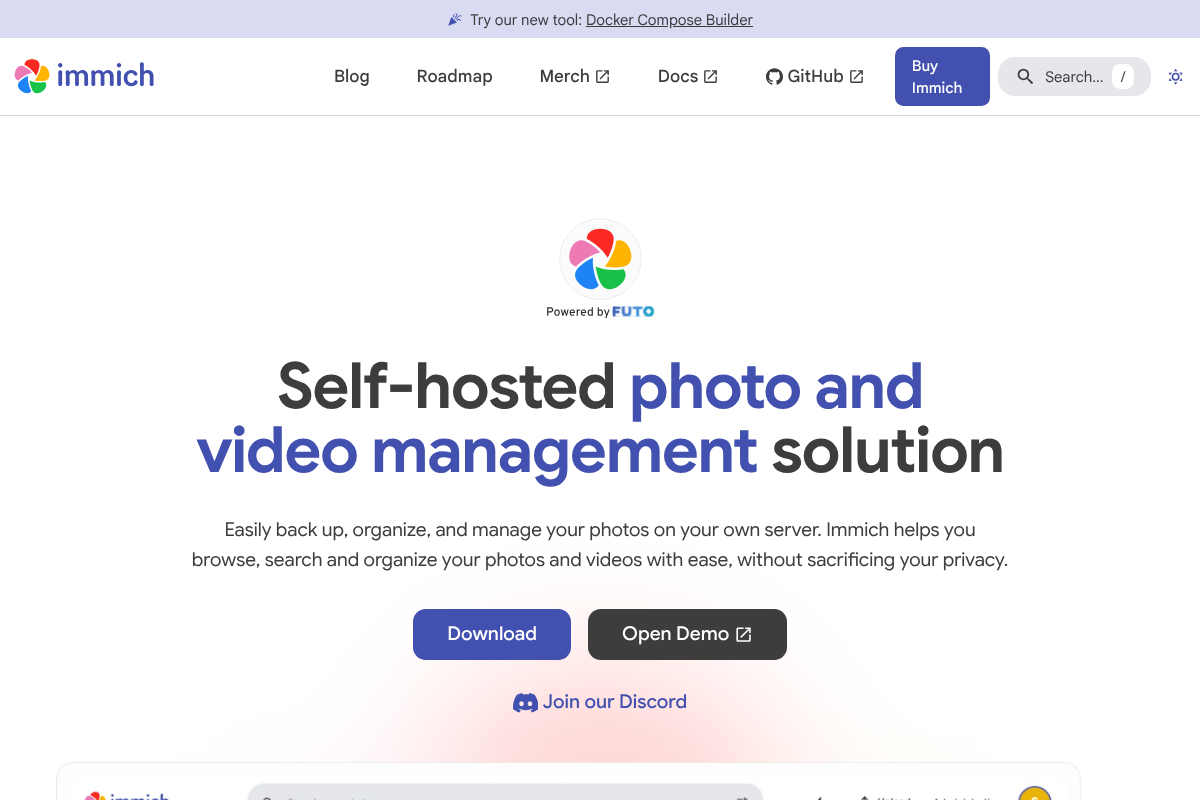This screenshot has height=800, width=1200.
Task: Click the Immich flower logo in navbar
Action: 32,76
